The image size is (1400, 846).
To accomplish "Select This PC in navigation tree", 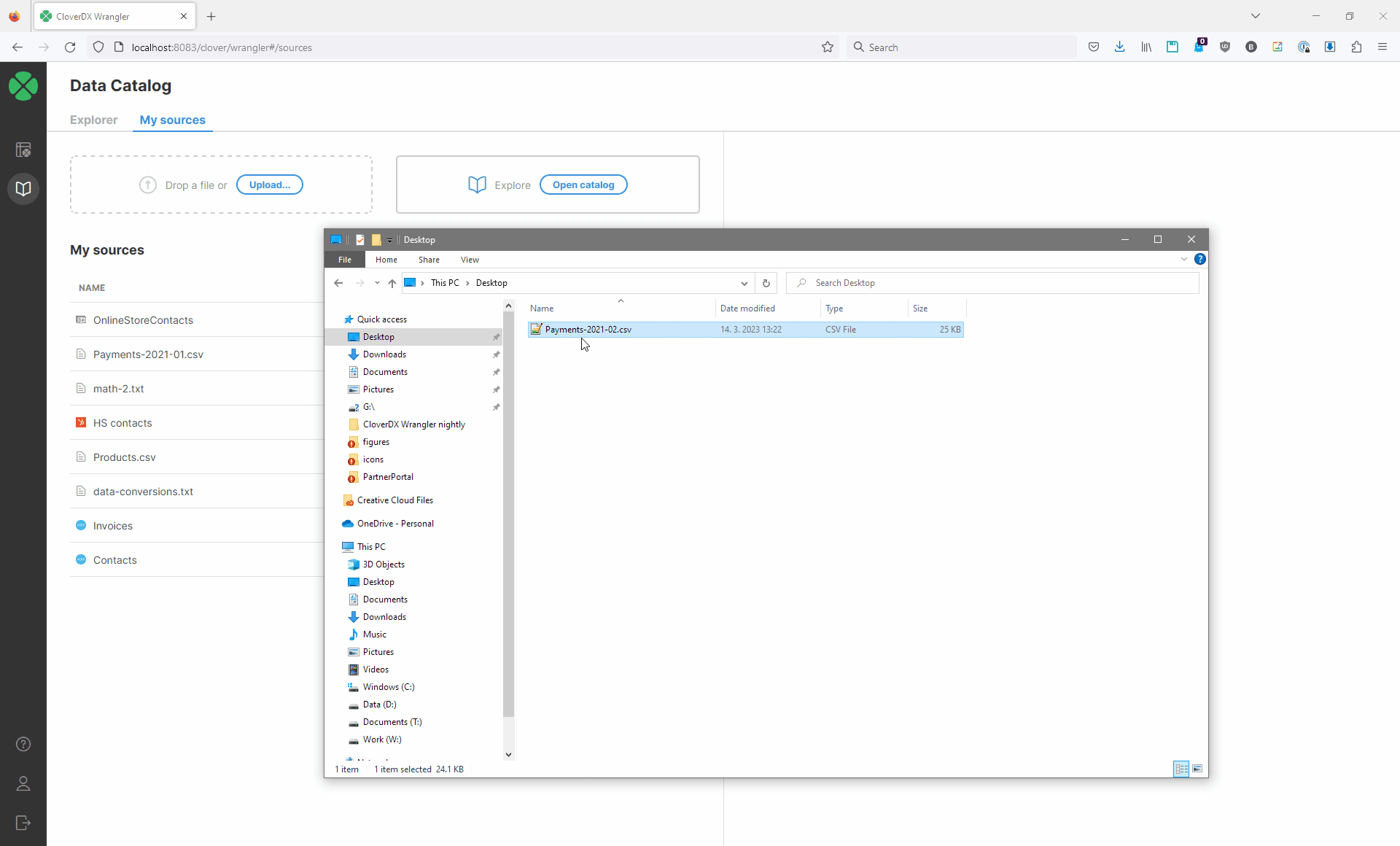I will point(371,547).
